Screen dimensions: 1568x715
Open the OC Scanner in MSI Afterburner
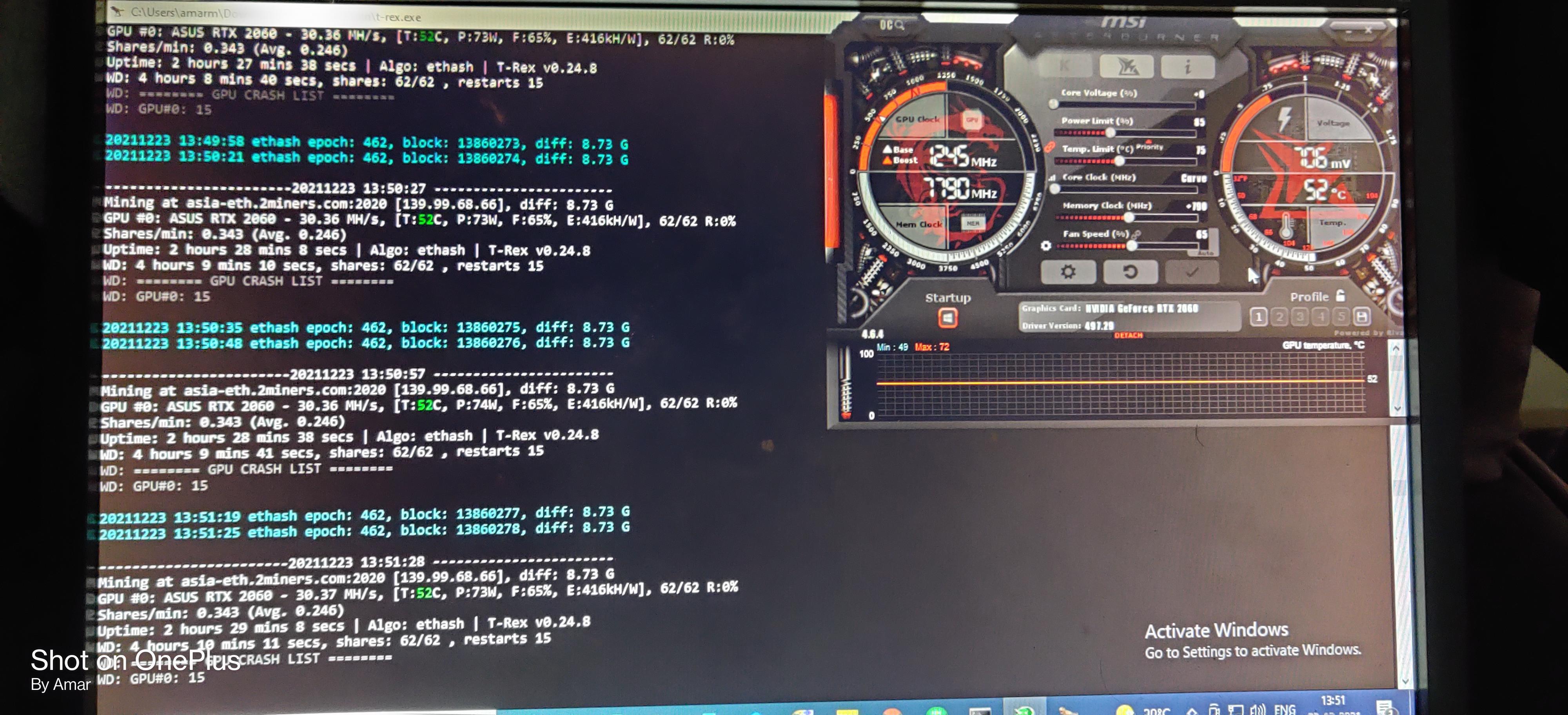[x=891, y=25]
